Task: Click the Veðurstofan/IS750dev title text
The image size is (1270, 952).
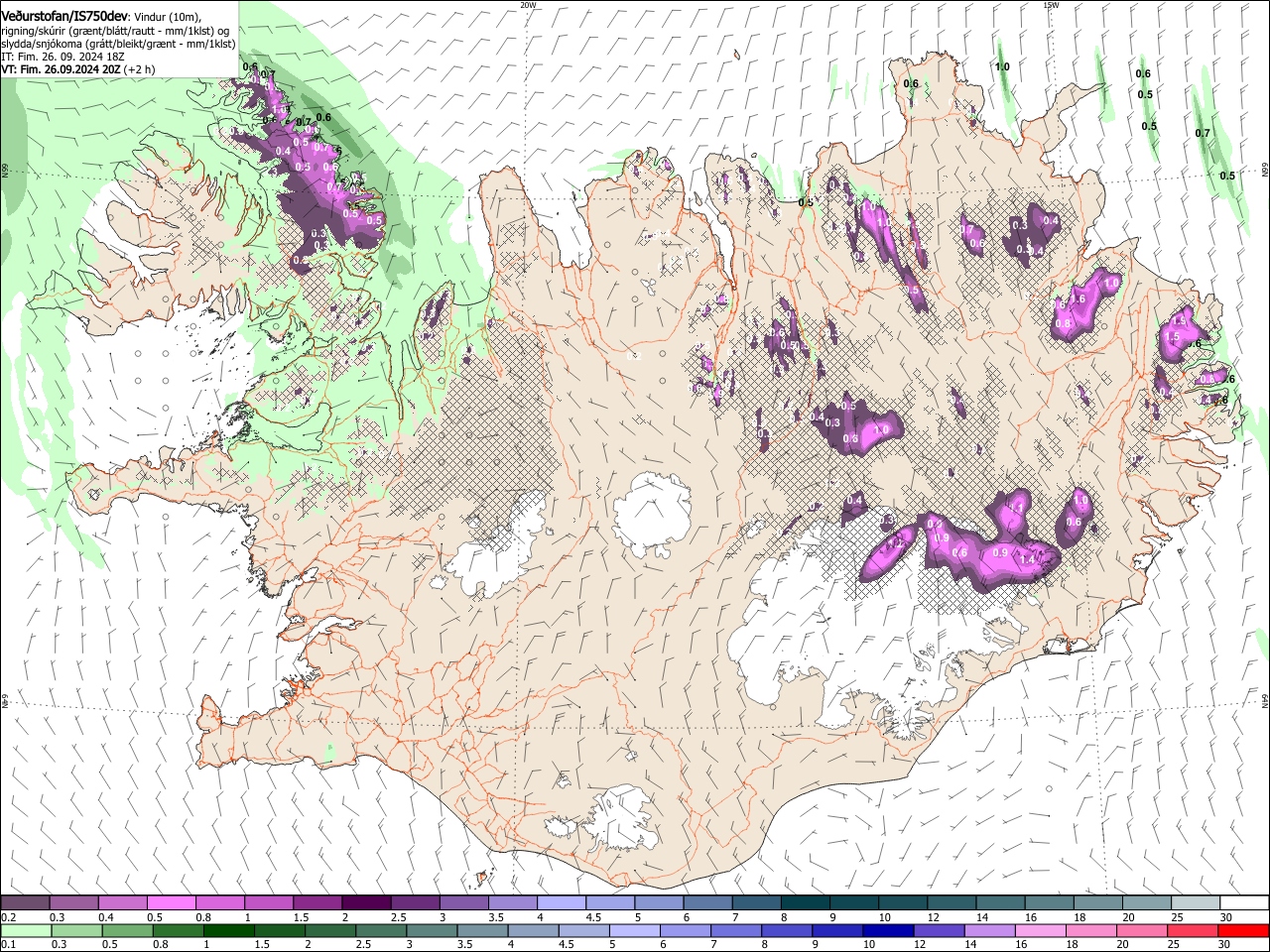Action: coord(64,16)
